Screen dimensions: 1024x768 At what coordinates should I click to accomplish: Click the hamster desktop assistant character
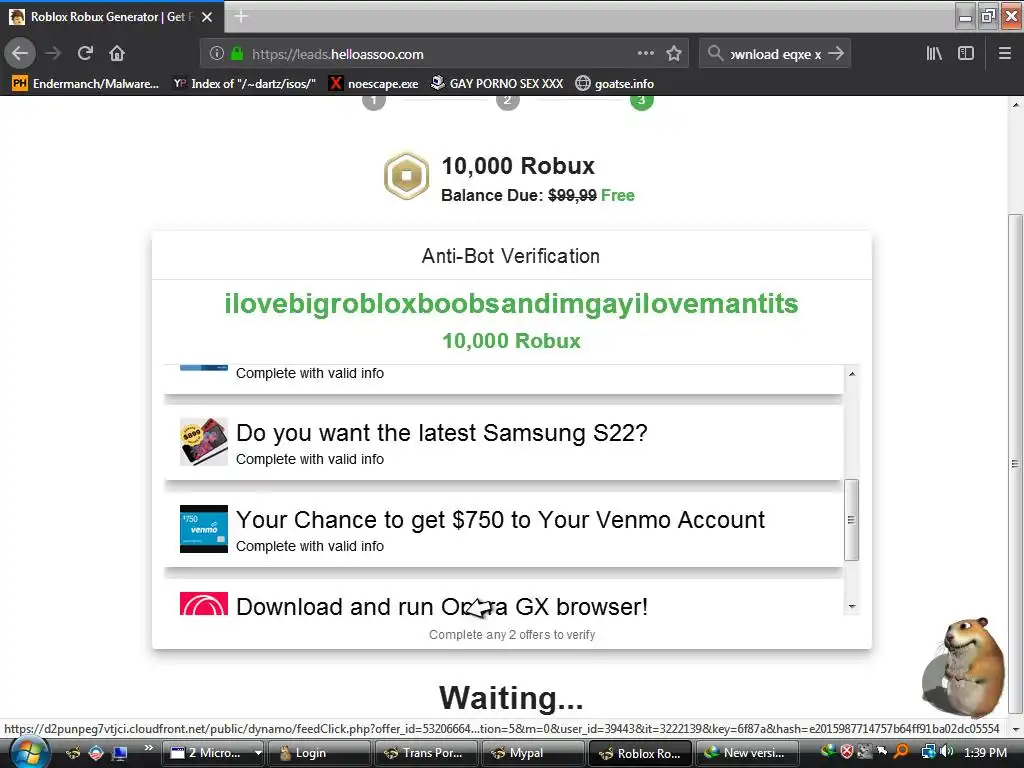[x=963, y=666]
